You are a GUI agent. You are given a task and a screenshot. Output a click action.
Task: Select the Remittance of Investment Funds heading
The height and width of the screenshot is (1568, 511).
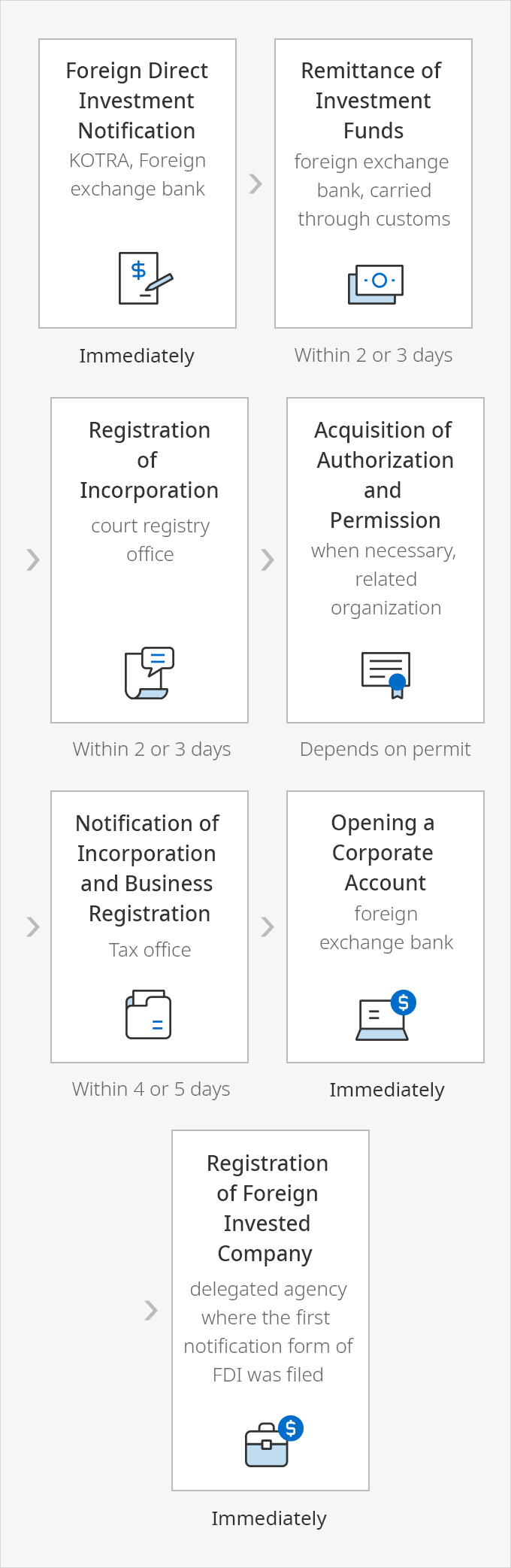(373, 100)
